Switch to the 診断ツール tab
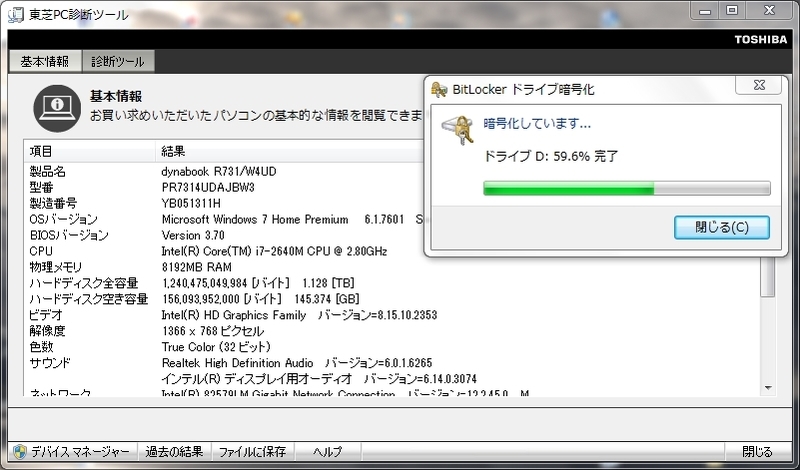 [118, 61]
